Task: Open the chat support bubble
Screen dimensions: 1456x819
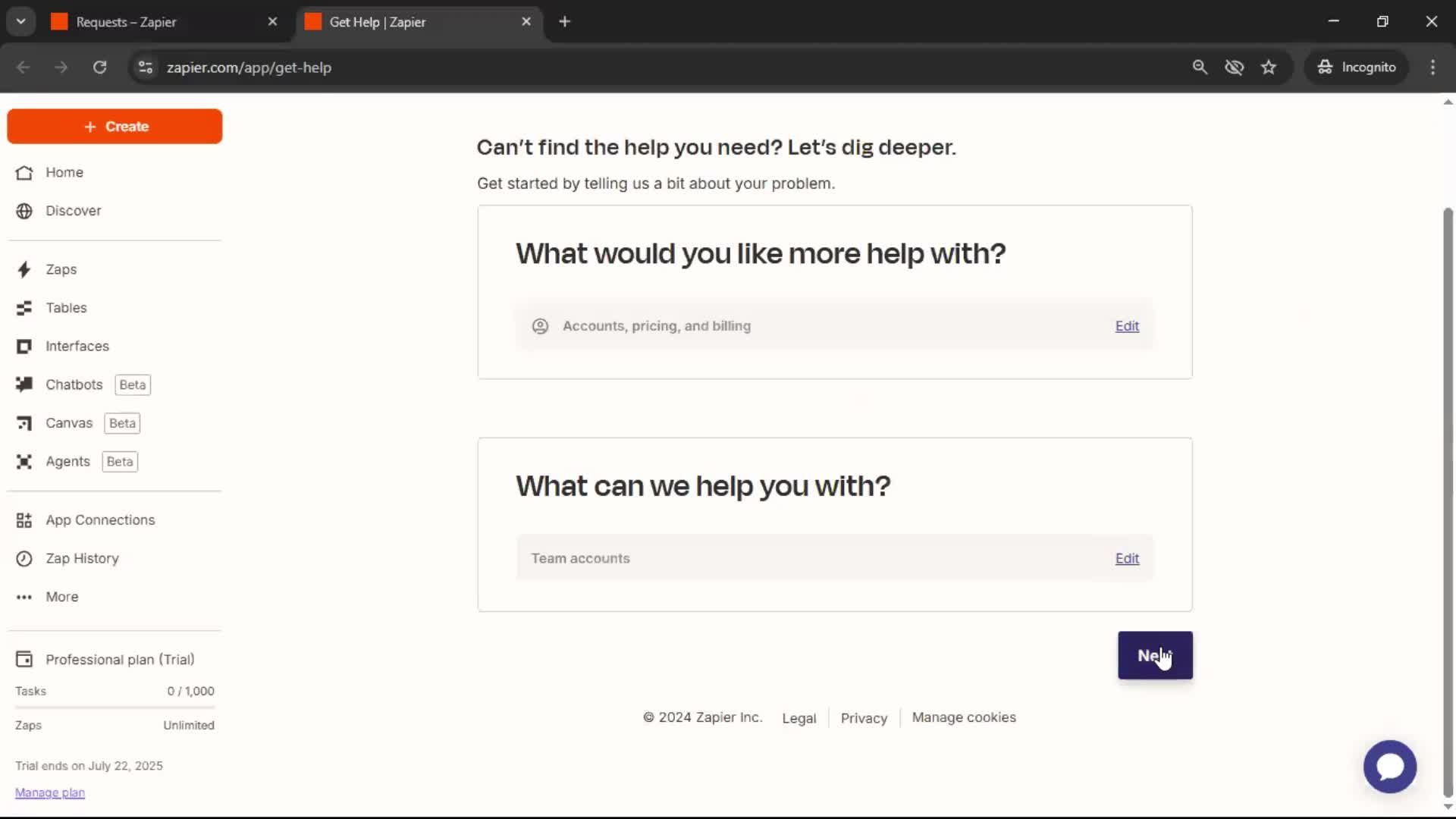Action: pos(1390,767)
